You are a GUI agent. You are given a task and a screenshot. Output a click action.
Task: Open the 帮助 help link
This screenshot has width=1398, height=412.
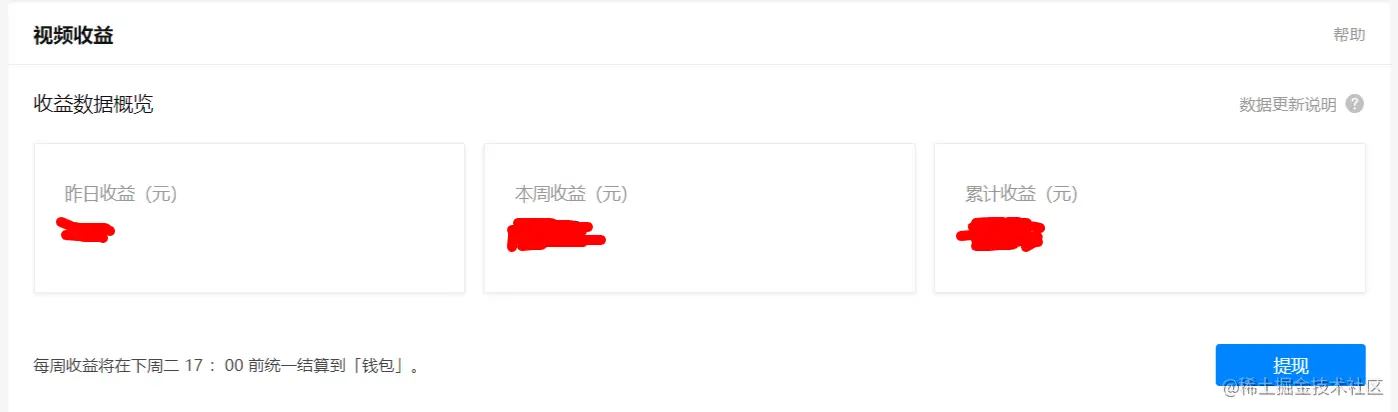point(1349,35)
